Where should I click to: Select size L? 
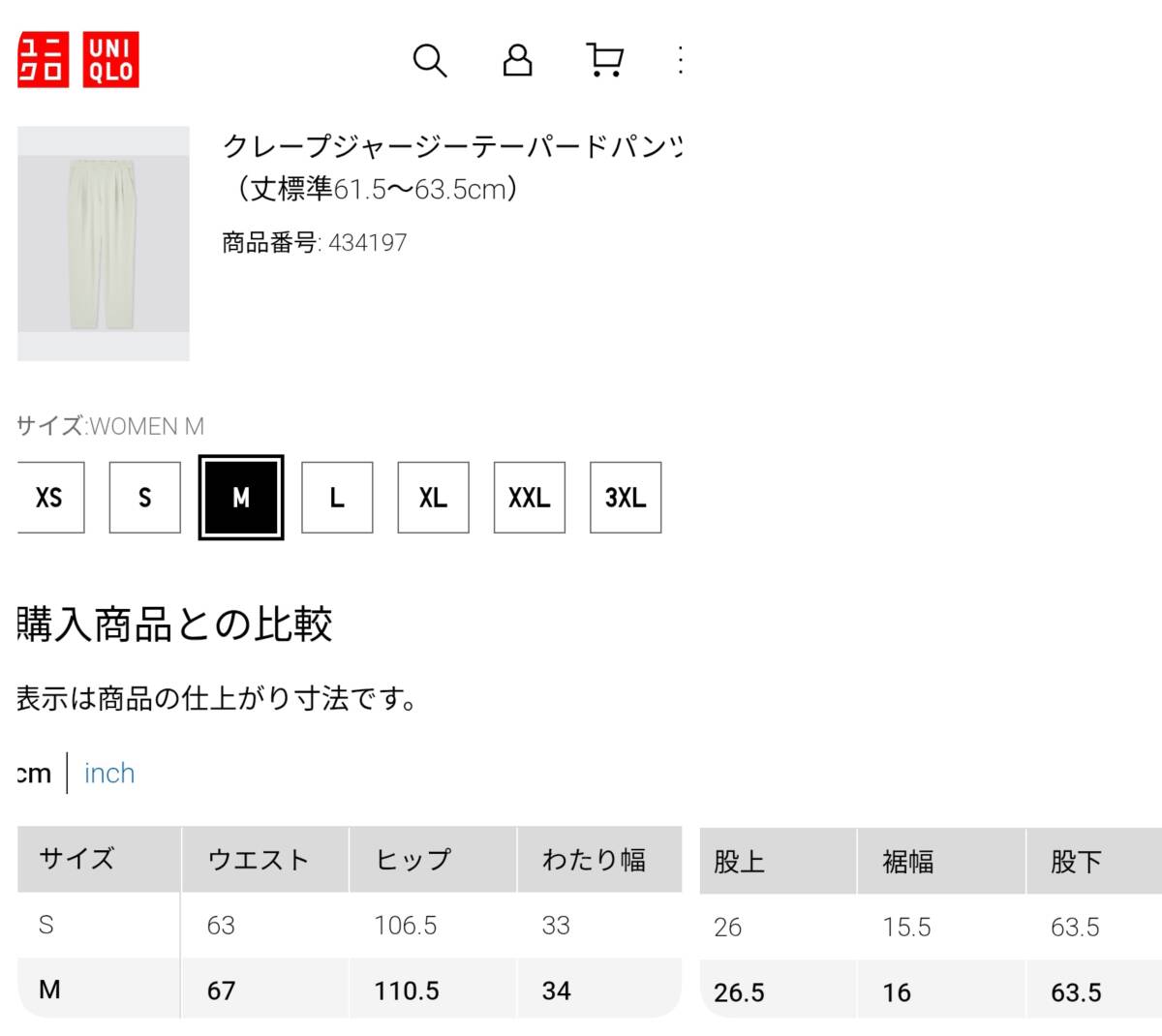pyautogui.click(x=337, y=498)
